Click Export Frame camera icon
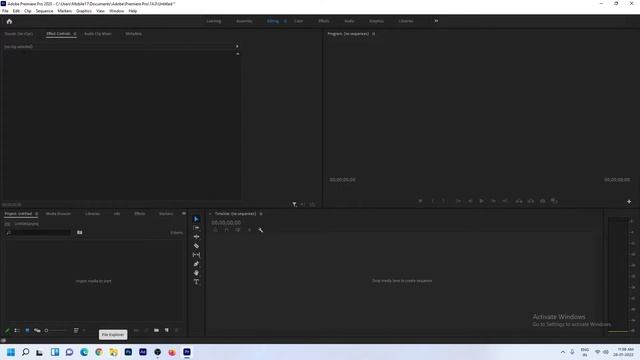 tap(542, 201)
